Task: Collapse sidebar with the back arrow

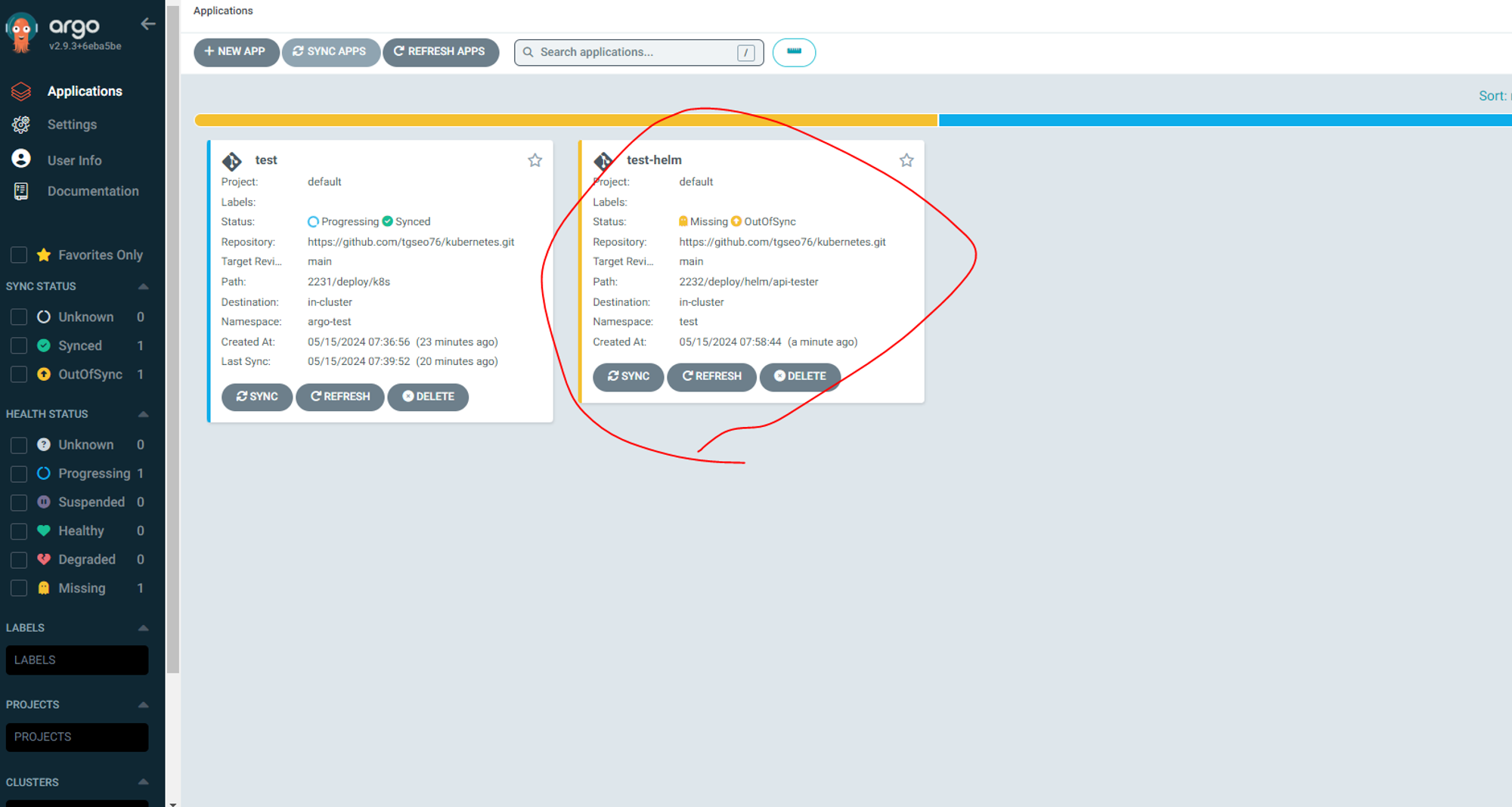Action: [148, 24]
